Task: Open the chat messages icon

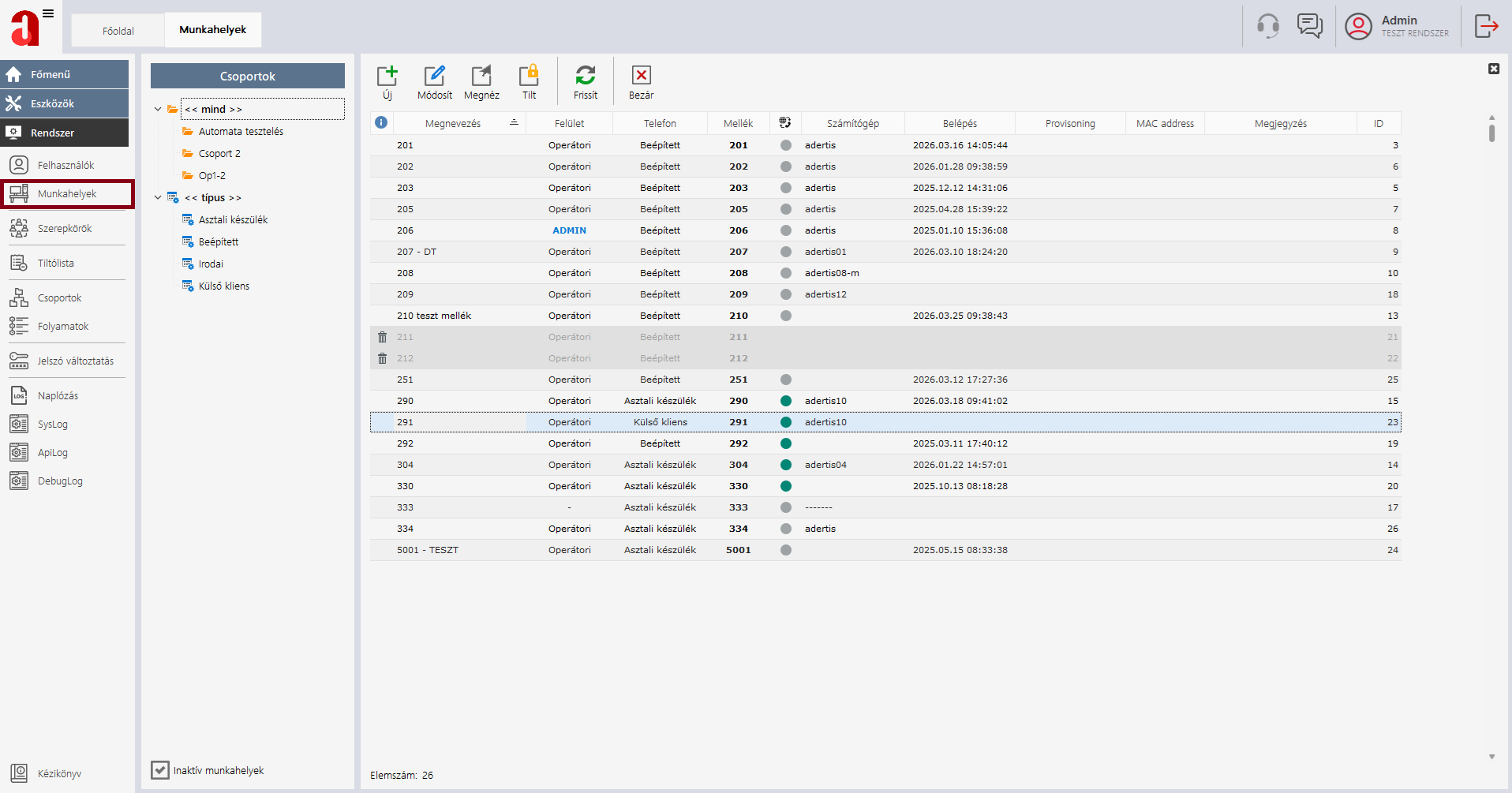Action: pos(1310,26)
